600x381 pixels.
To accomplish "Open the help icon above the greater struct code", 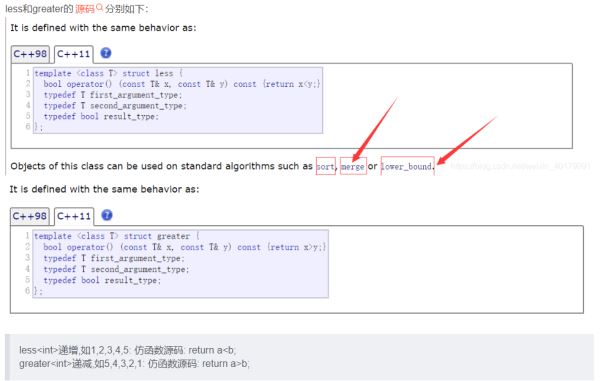I will click(x=107, y=215).
